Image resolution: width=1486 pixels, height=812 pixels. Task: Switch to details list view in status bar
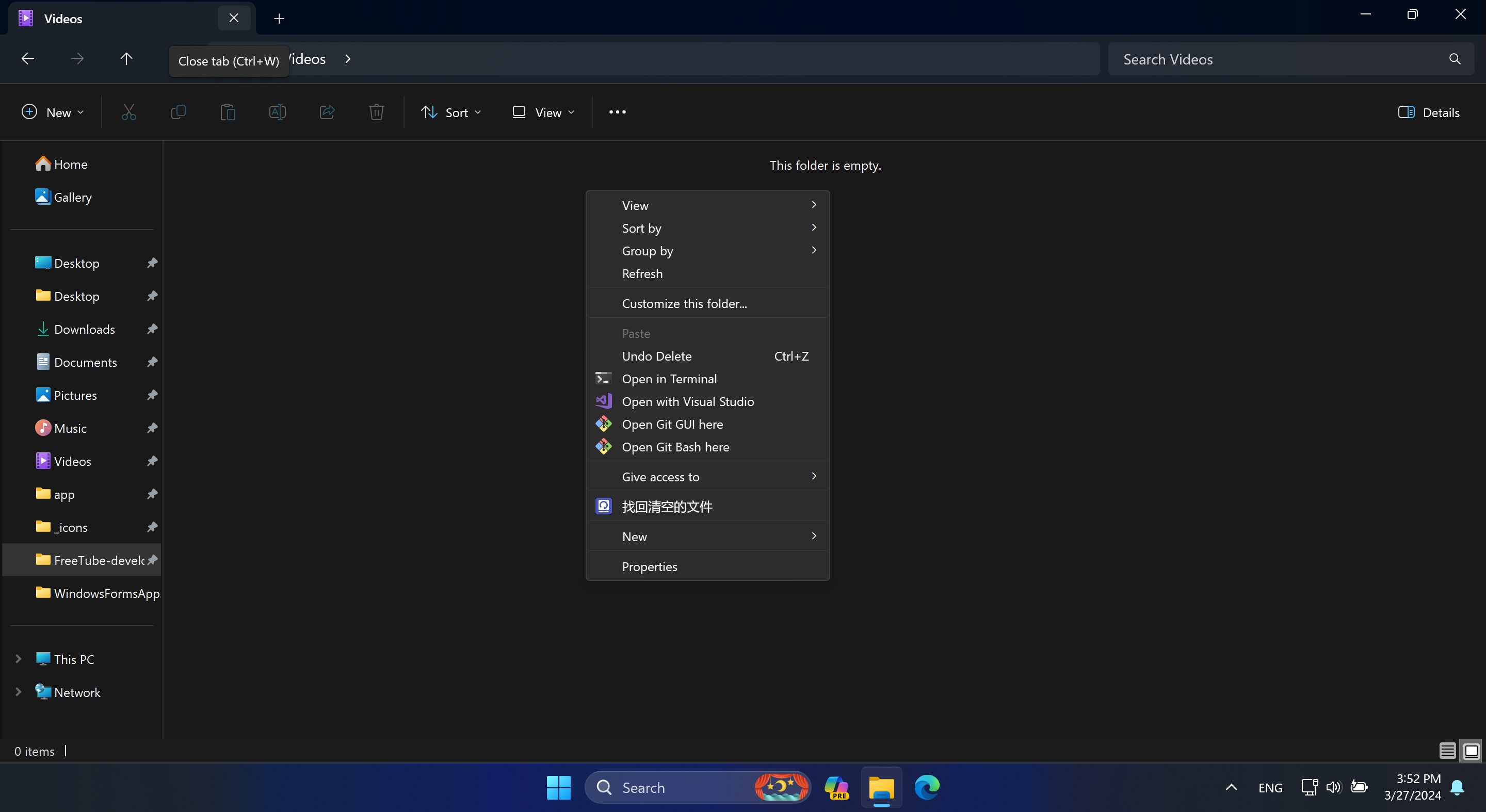1447,751
